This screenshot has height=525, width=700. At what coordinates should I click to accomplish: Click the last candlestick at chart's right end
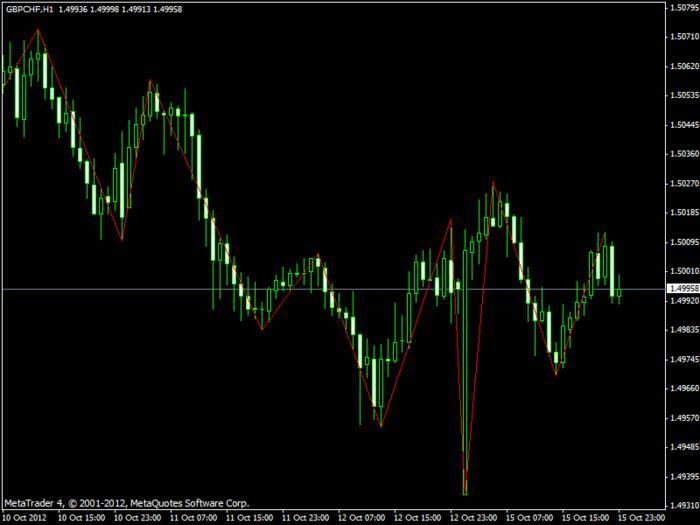click(x=619, y=291)
